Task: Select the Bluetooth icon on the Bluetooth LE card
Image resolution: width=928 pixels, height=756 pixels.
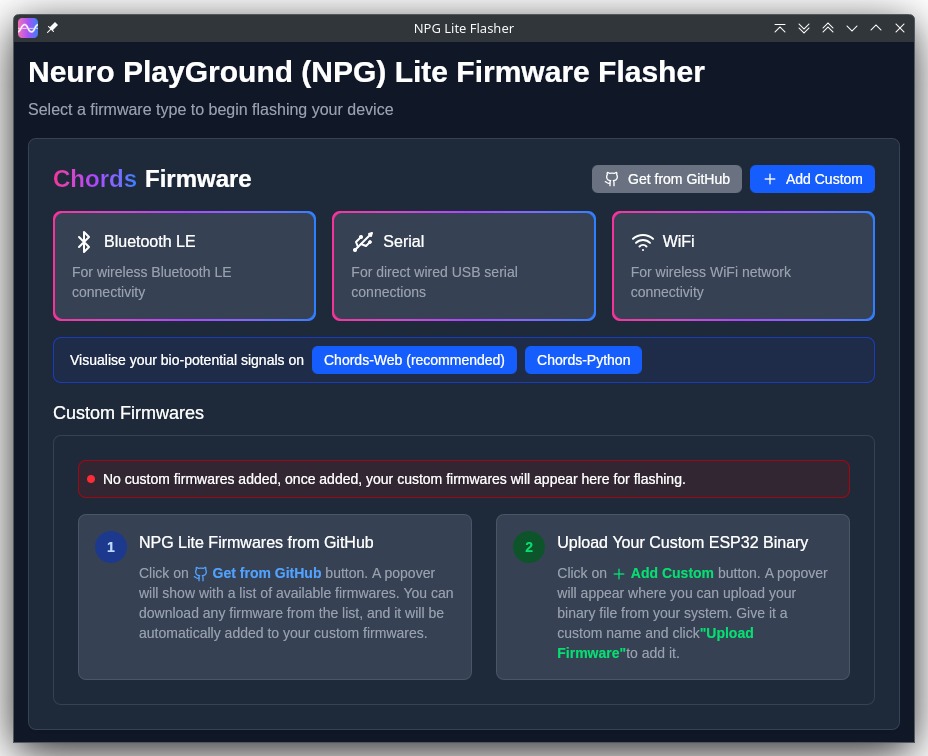Action: pyautogui.click(x=84, y=241)
